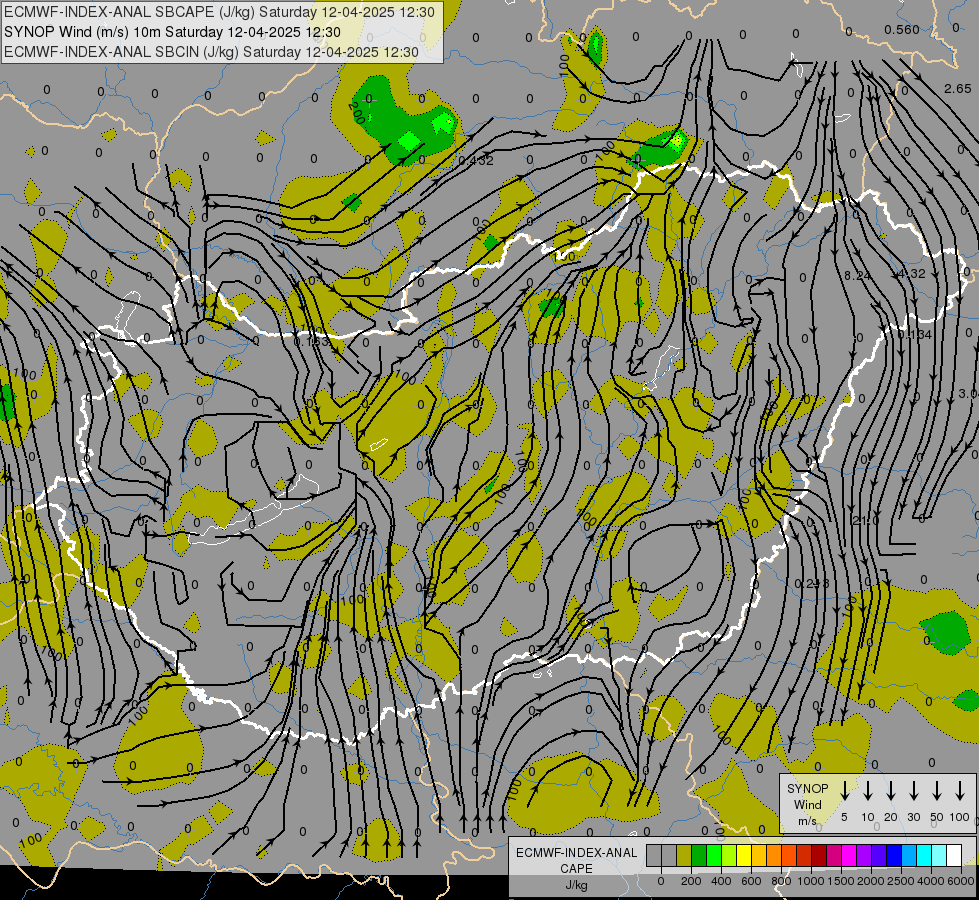Click the 1500 tick label on the CAPE scale

(x=841, y=881)
